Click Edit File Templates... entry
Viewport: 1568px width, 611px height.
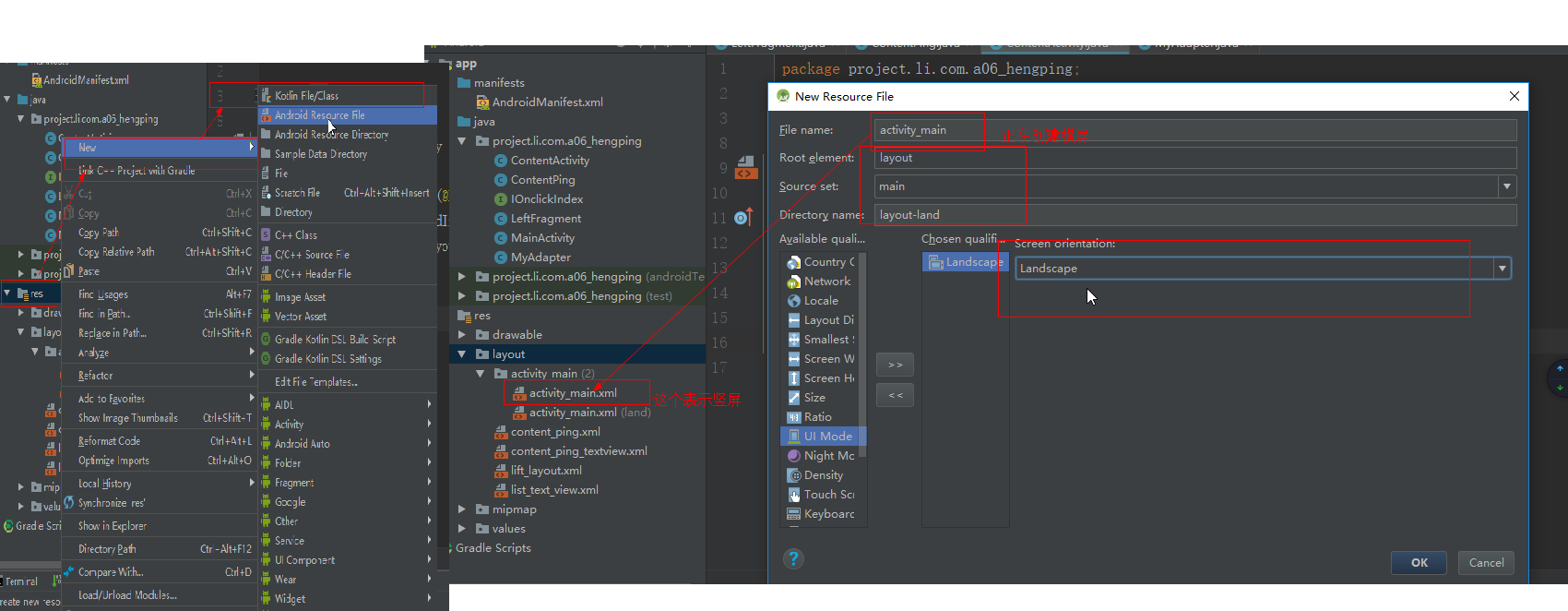(348, 382)
